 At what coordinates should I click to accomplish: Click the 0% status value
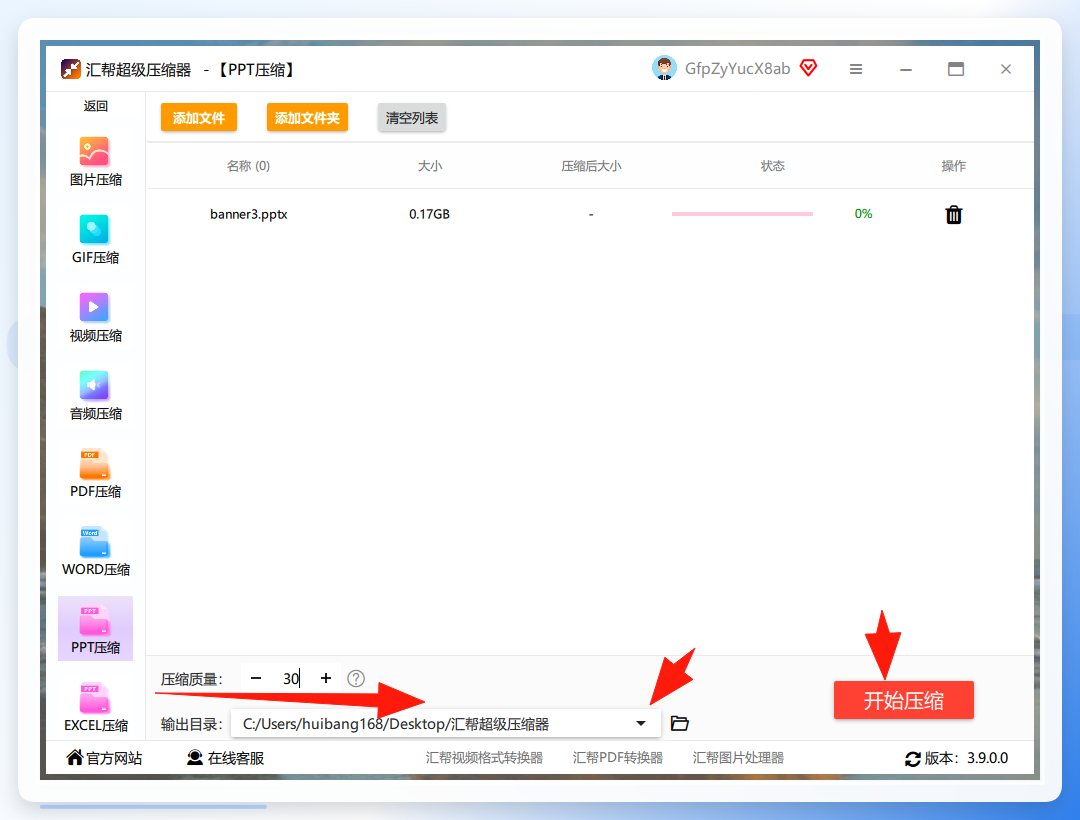point(863,214)
